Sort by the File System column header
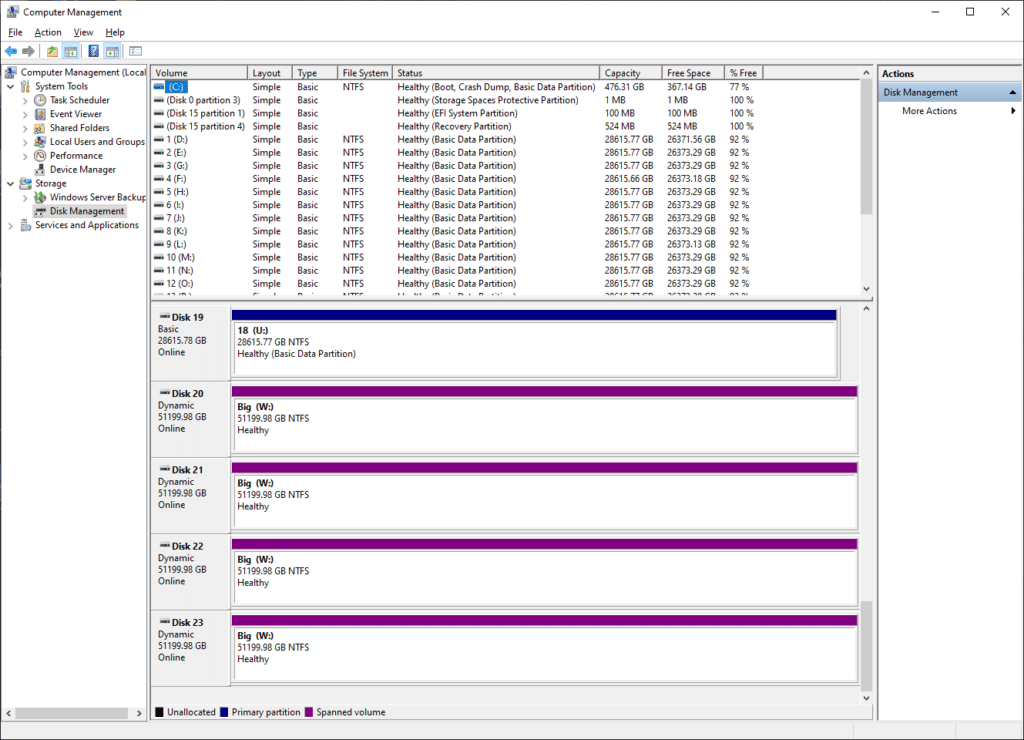This screenshot has height=740, width=1024. pyautogui.click(x=365, y=72)
